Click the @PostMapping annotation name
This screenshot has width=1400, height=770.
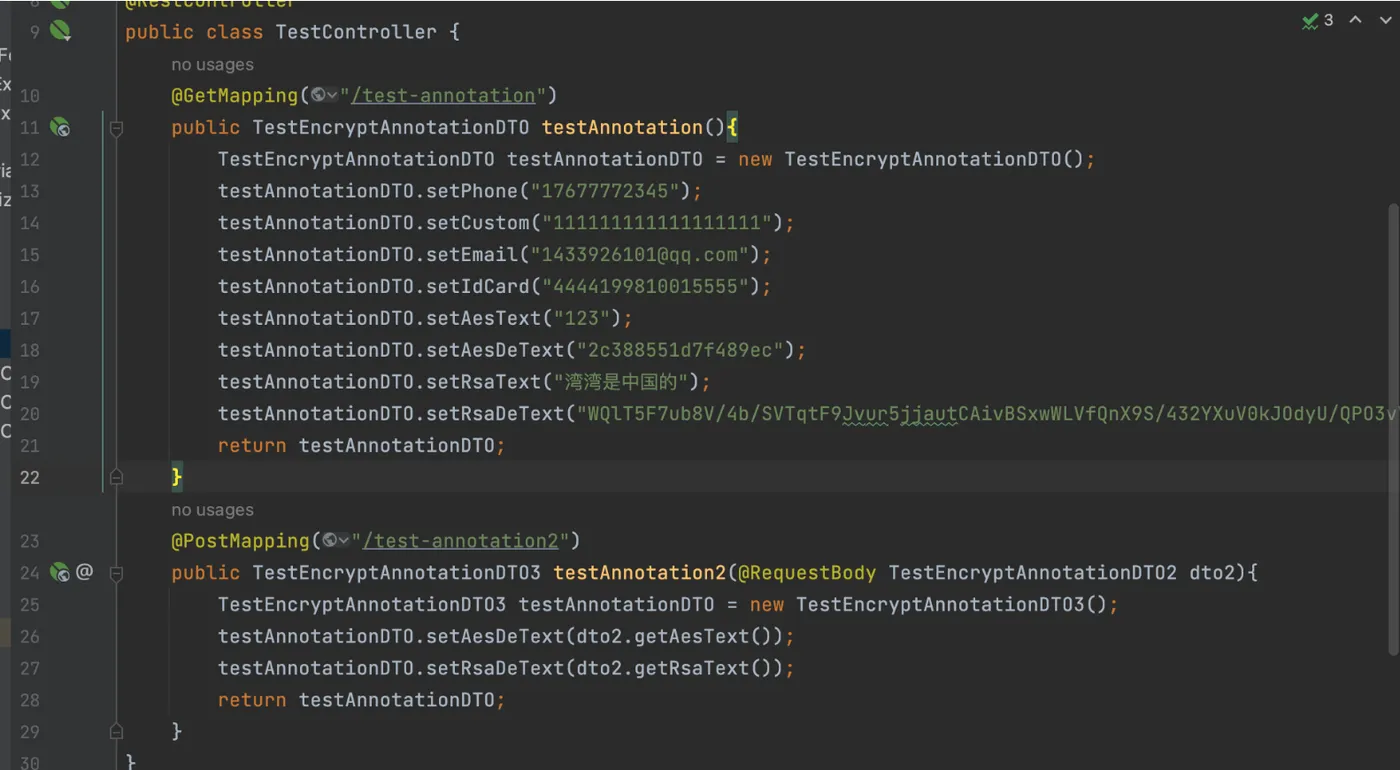click(241, 541)
